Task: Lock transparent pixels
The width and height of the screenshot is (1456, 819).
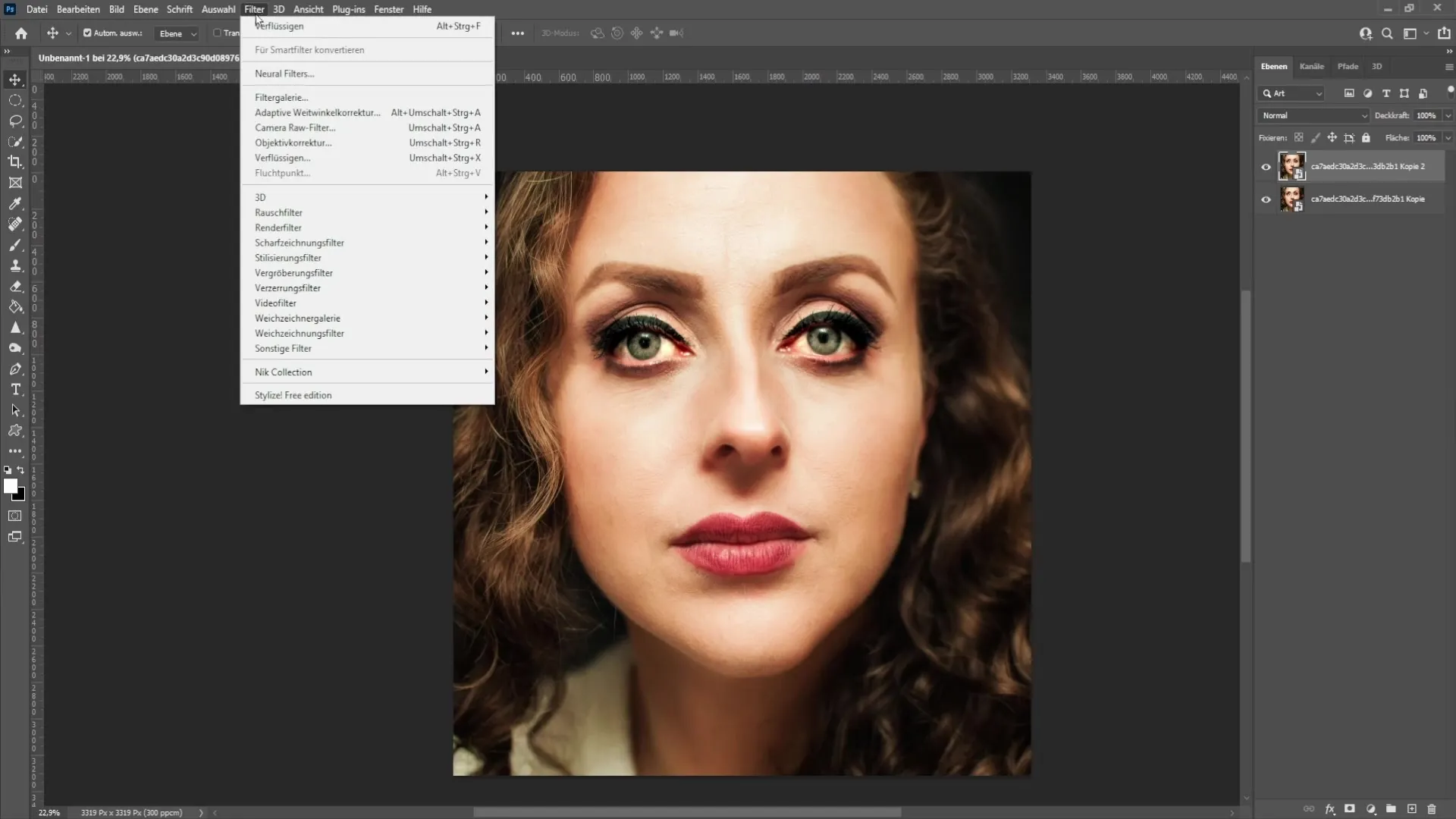Action: [1299, 138]
